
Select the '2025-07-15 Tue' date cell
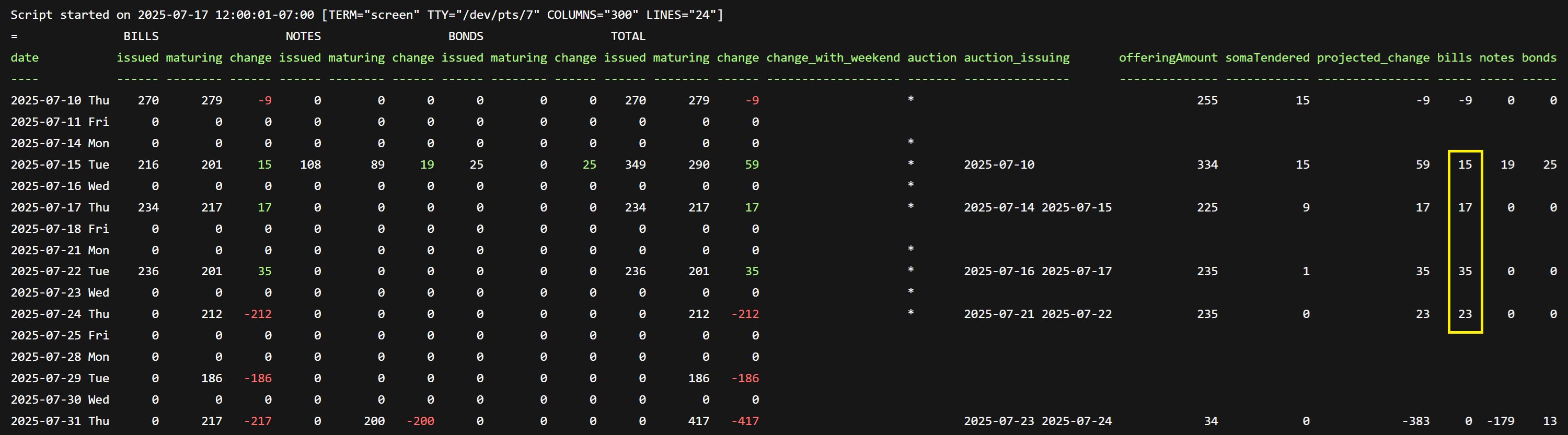60,164
